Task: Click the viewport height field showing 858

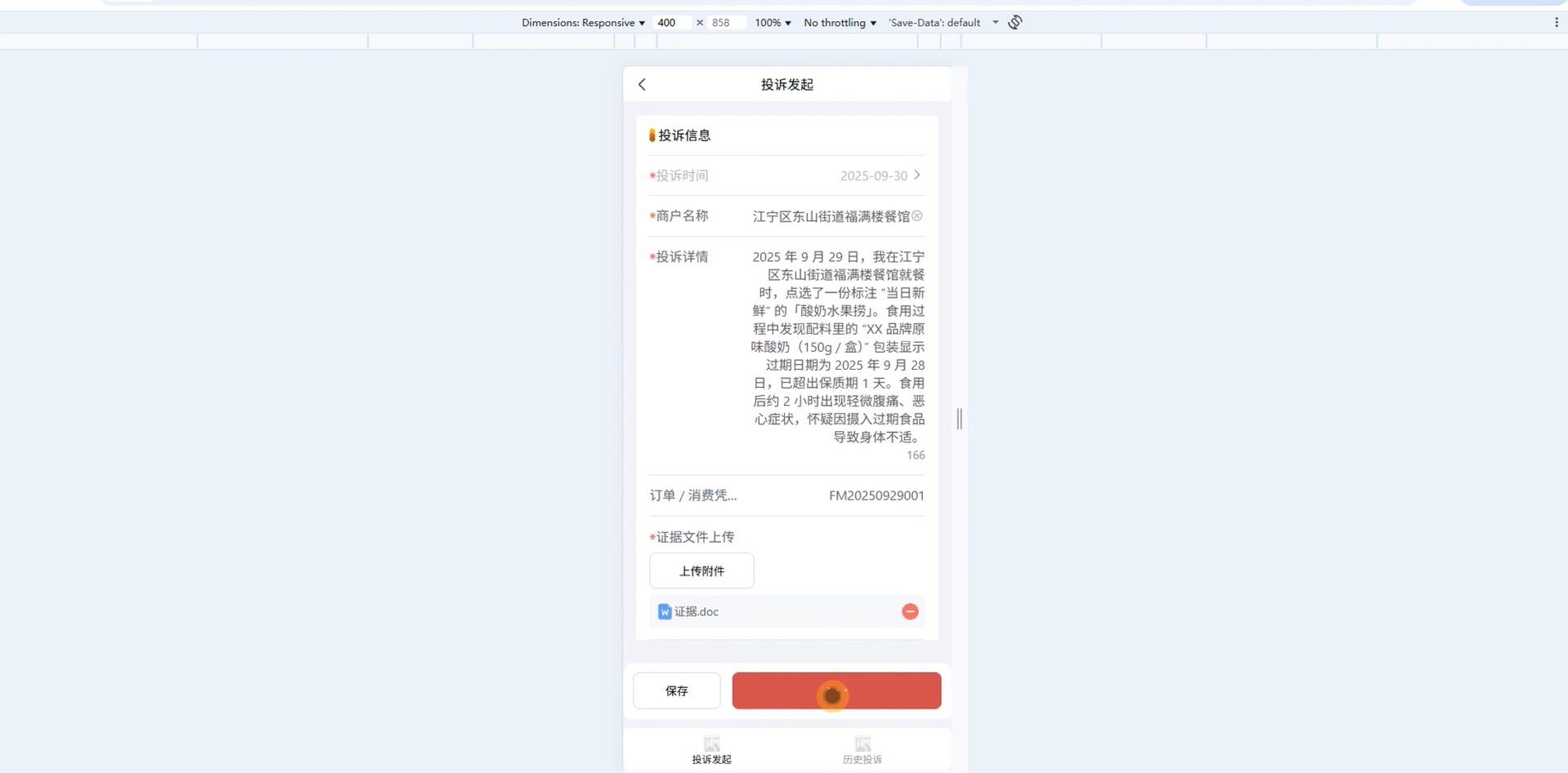Action: pos(725,23)
